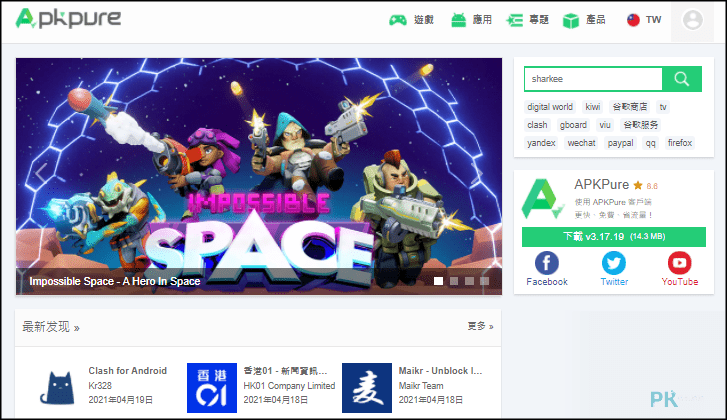Select the tv search tag
Viewport: 727px width, 420px height.
[x=663, y=107]
